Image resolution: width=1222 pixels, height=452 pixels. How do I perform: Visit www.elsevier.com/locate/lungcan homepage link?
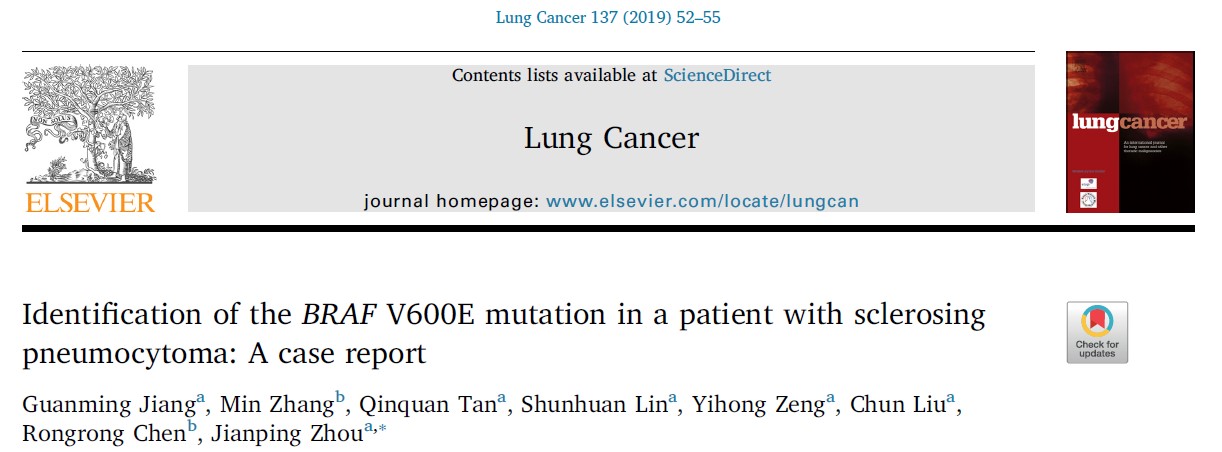pos(702,201)
